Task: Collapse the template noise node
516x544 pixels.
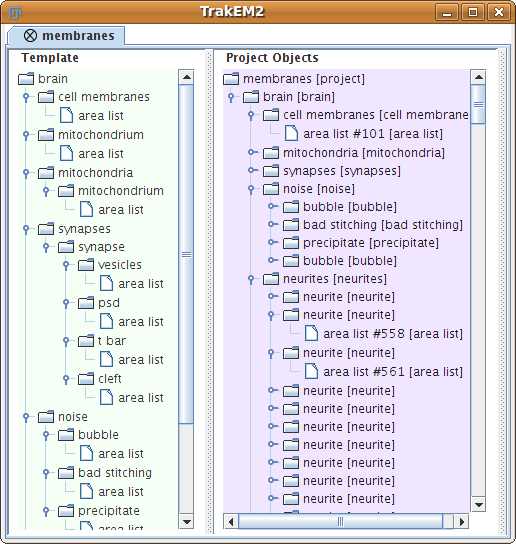Action: (x=26, y=417)
